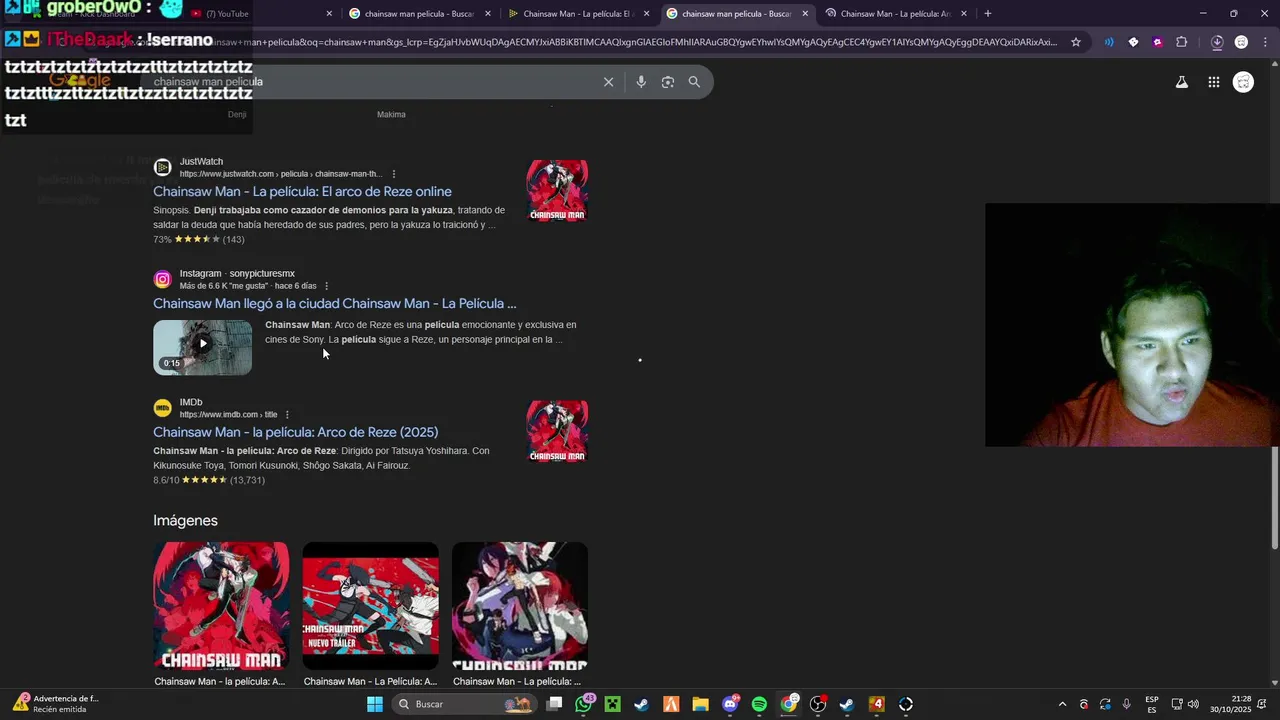Click the page vertical scrollbar thumb
The image size is (1280, 720).
click(x=1275, y=497)
